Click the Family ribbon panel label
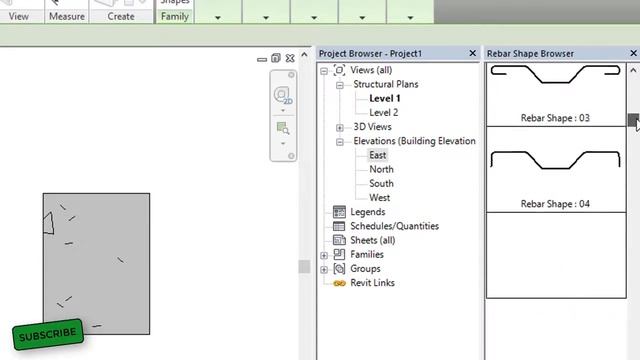The height and width of the screenshot is (360, 640). (175, 16)
